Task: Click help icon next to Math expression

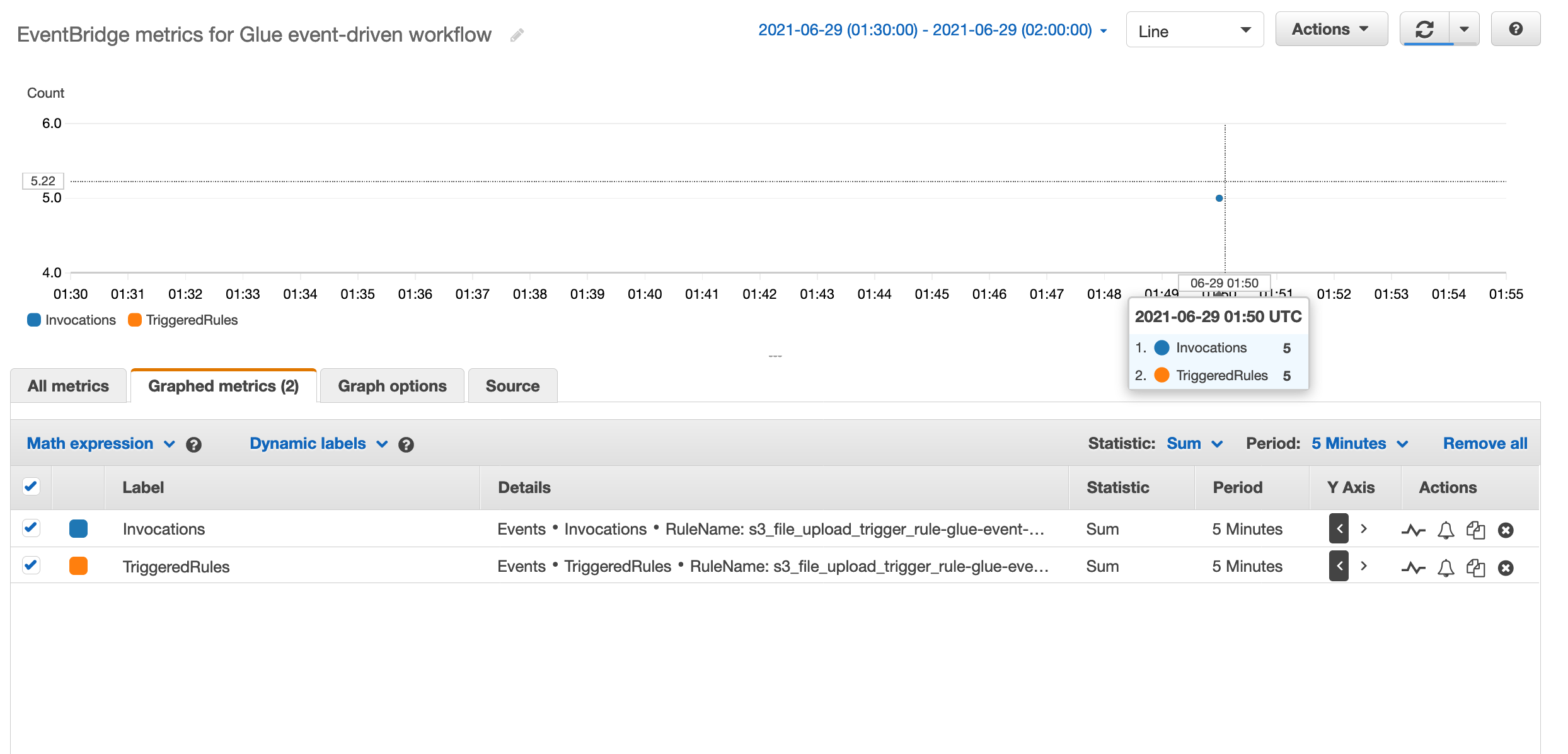Action: (x=193, y=445)
